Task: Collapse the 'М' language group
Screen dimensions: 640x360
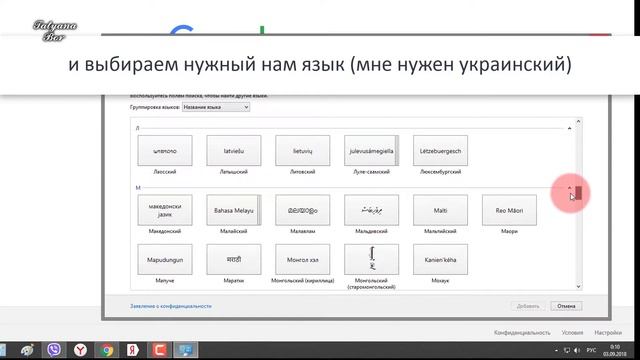Action: pyautogui.click(x=569, y=188)
